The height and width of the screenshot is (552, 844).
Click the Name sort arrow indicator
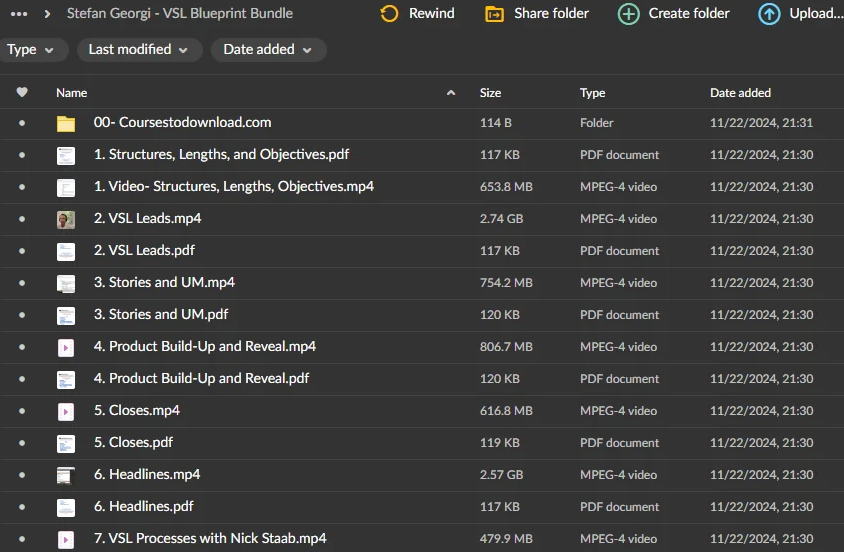click(x=451, y=93)
